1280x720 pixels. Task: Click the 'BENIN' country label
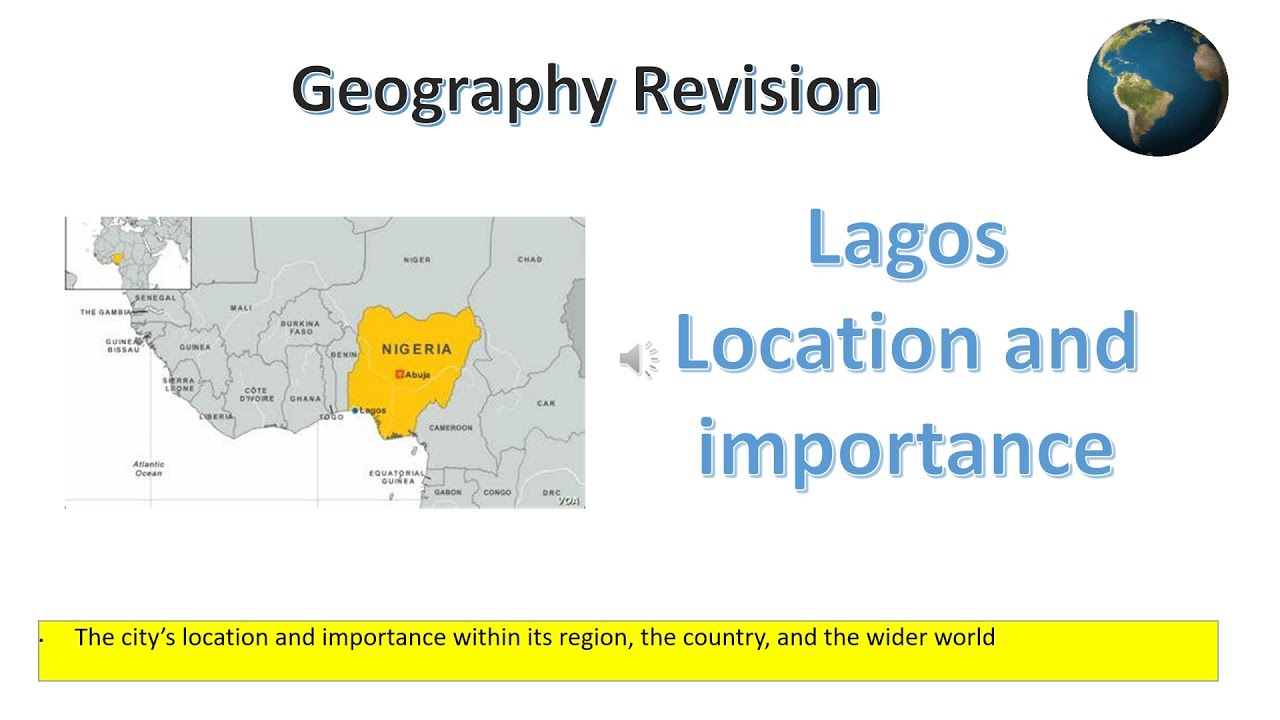343,354
